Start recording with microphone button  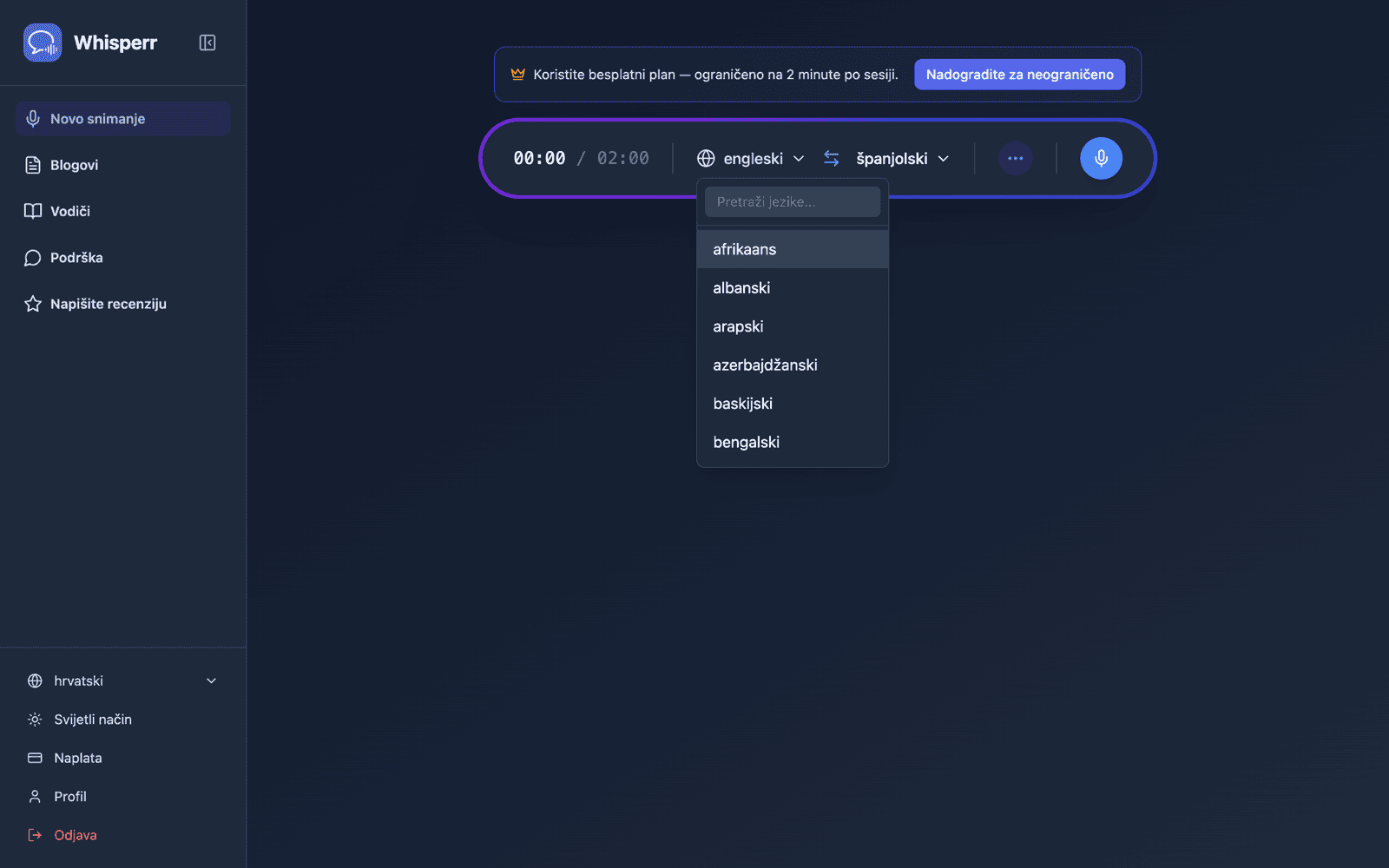click(1101, 158)
